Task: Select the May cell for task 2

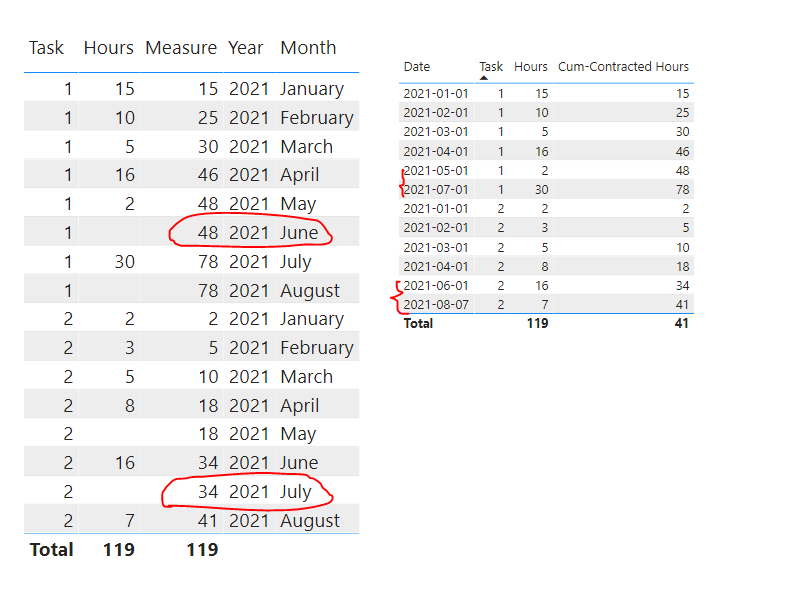Action: pyautogui.click(x=298, y=434)
